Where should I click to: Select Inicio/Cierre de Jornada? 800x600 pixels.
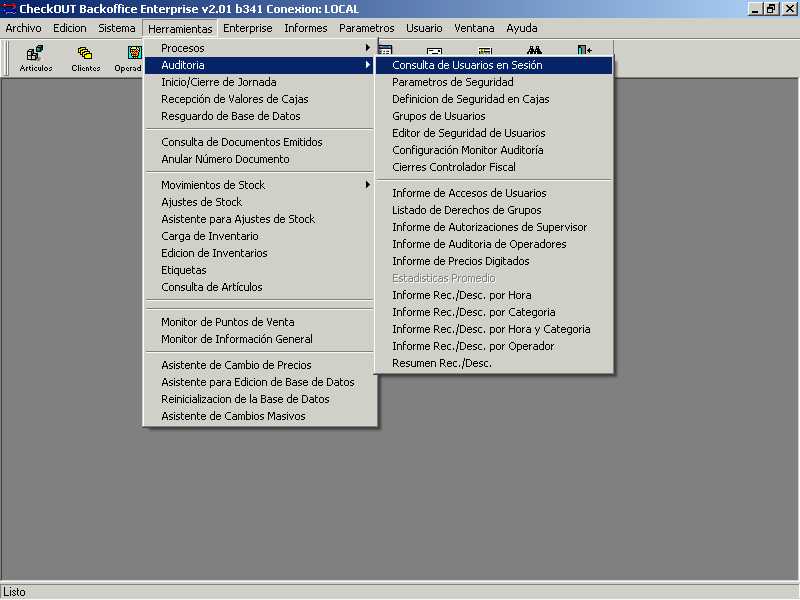(x=260, y=82)
